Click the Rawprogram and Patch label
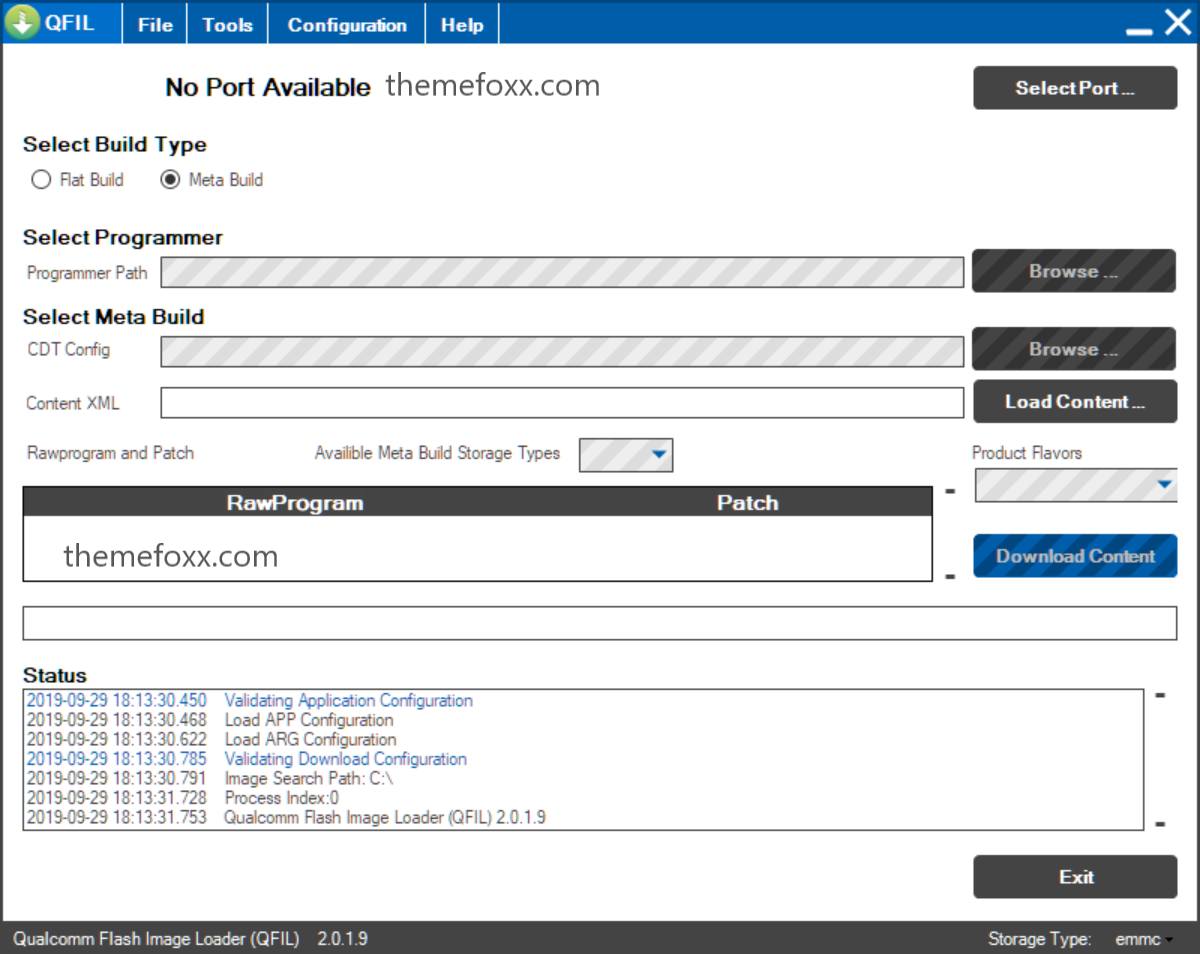 111,453
